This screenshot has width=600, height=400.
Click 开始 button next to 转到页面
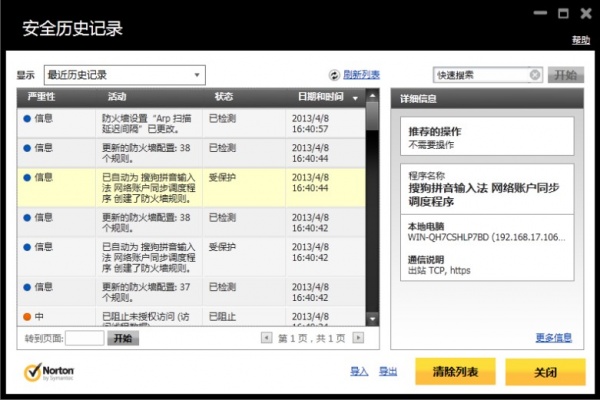point(123,338)
